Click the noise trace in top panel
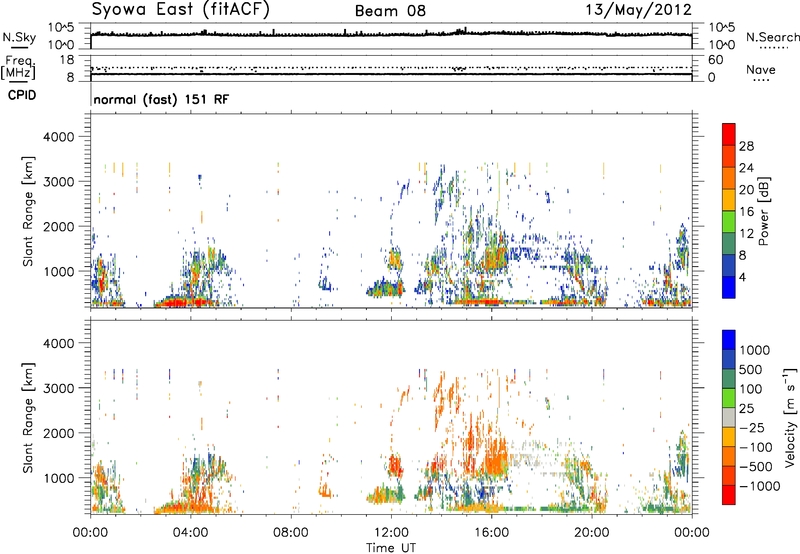This screenshot has width=800, height=554. tap(391, 34)
